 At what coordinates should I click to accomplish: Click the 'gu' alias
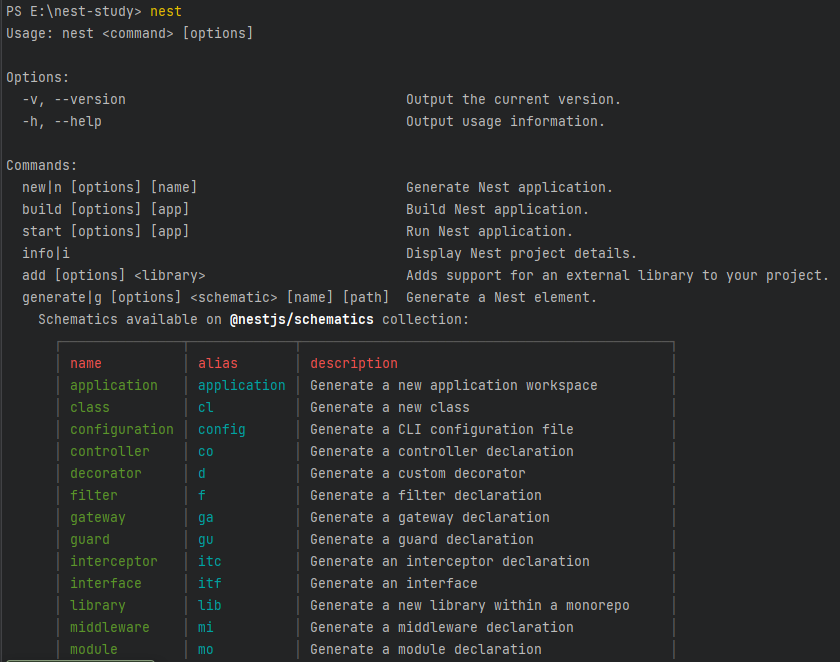point(206,539)
